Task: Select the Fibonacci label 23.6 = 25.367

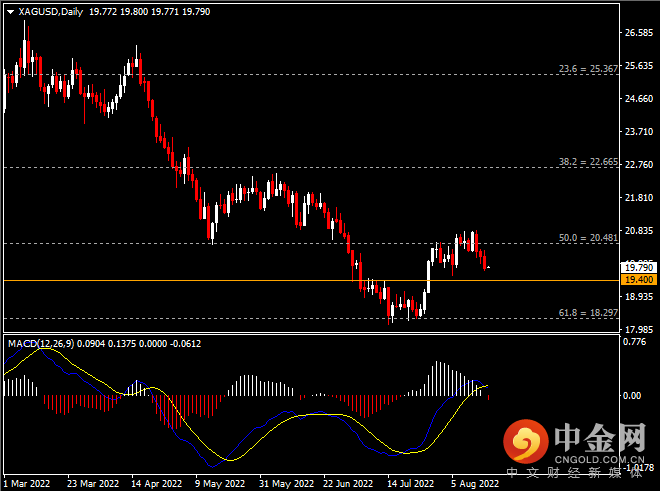Action: 588,69
